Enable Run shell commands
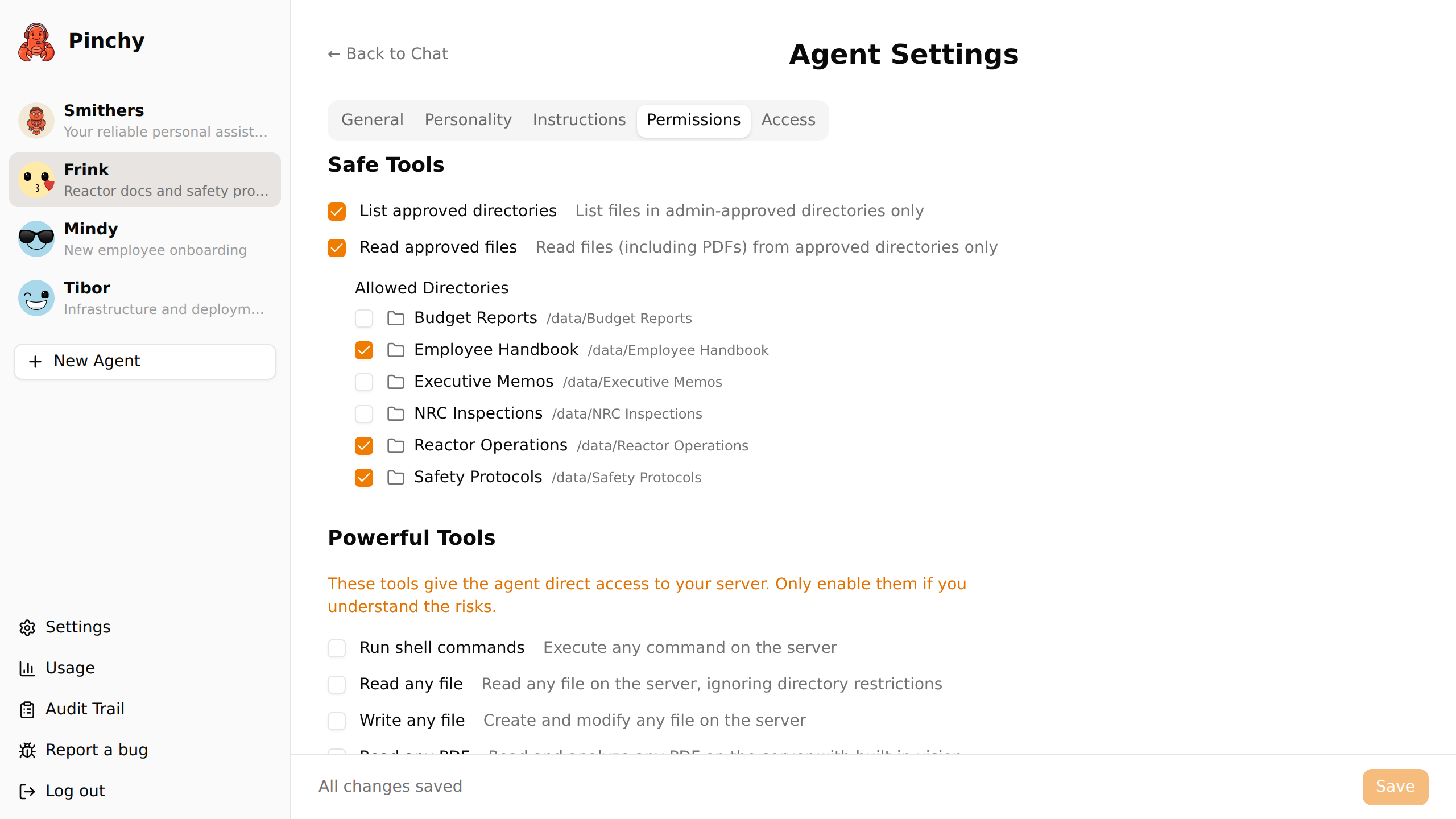Viewport: 1456px width, 819px height. [x=337, y=648]
